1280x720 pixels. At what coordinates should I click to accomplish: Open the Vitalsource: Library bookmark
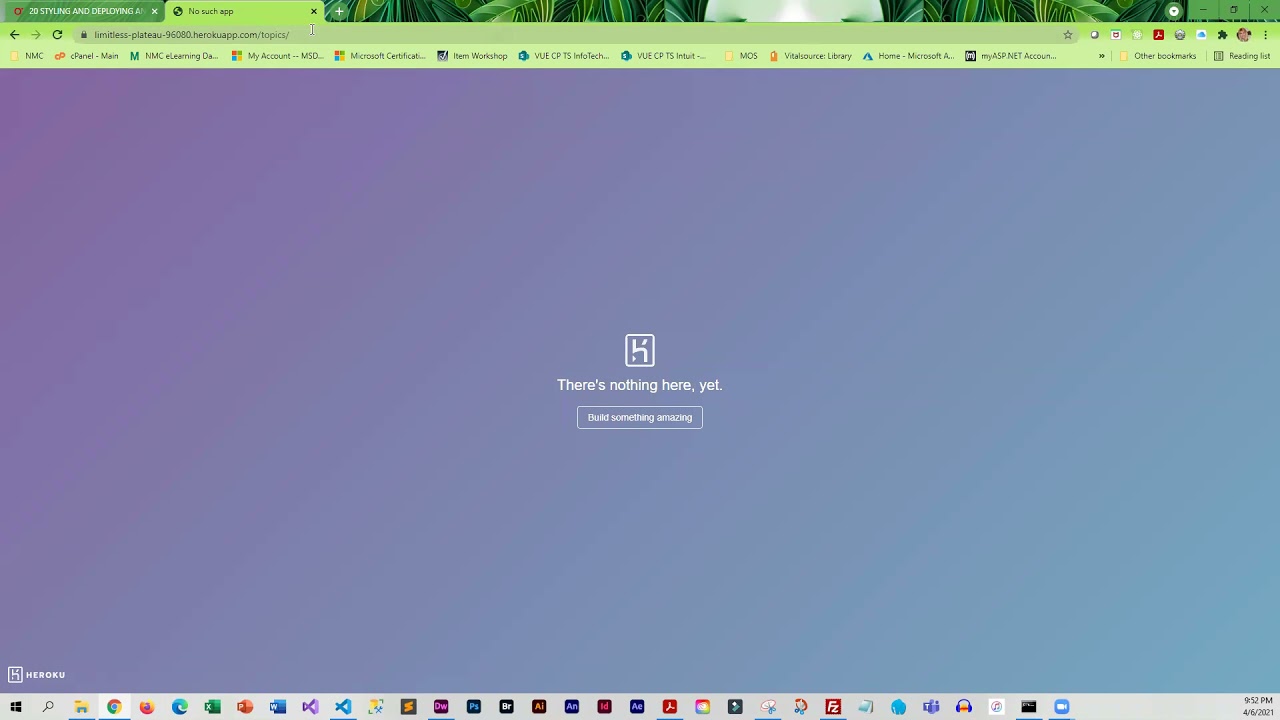[810, 56]
